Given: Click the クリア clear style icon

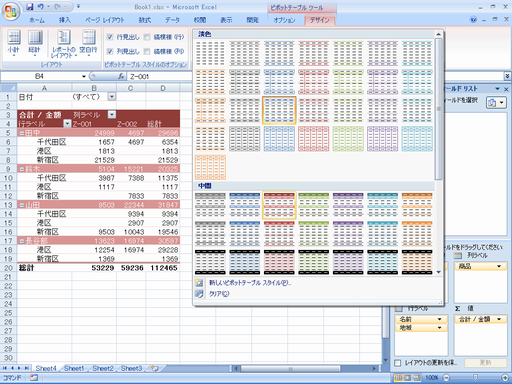Looking at the screenshot, I should pos(199,294).
